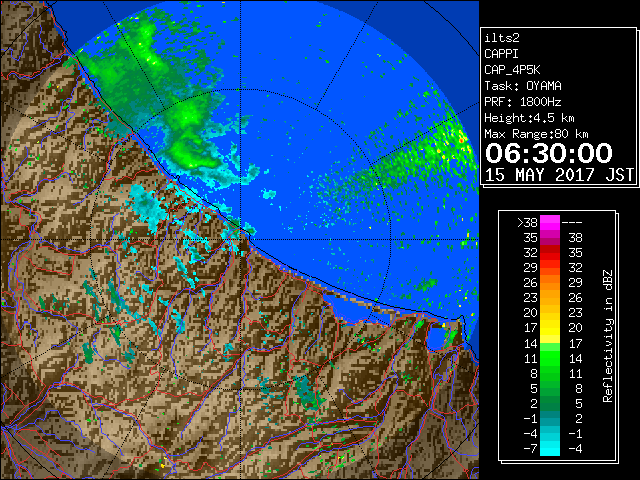Screen dimensions: 640x480
Task: Click the 'Reflectivity in dBZ' legend title
Action: click(608, 336)
